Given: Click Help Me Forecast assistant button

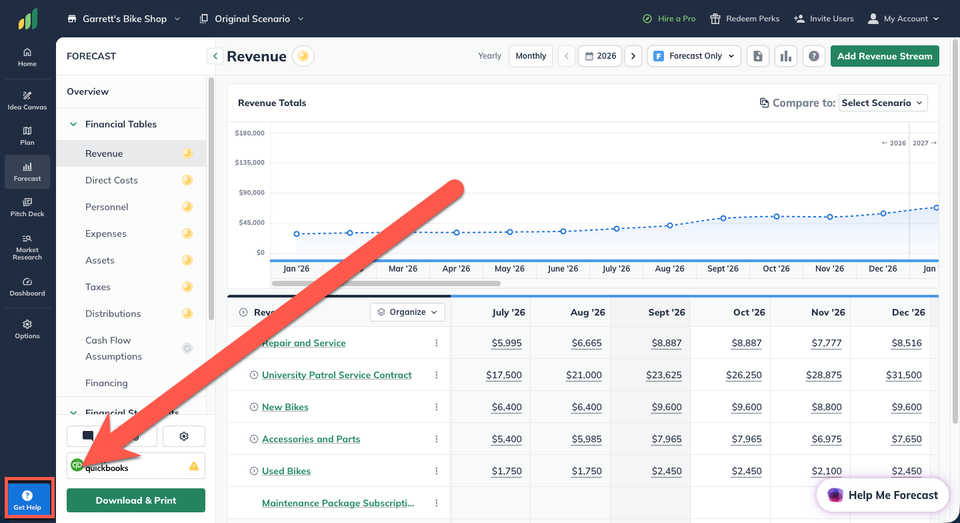Looking at the screenshot, I should coord(882,495).
